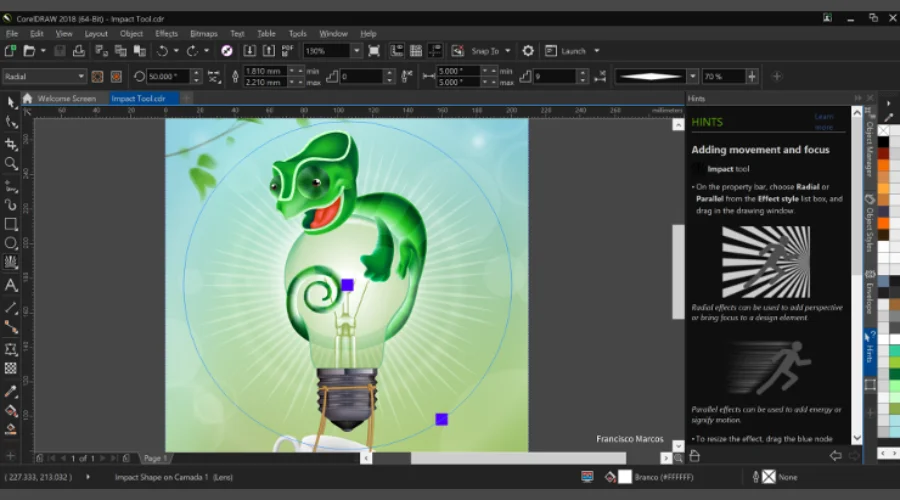Select the Crop tool
The height and width of the screenshot is (500, 900).
pos(11,144)
